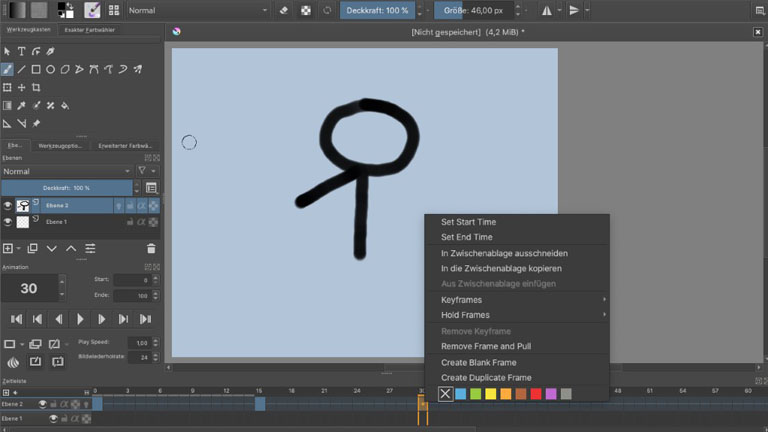The width and height of the screenshot is (768, 432).
Task: Click Remove Frame and Pull
Action: coord(485,346)
